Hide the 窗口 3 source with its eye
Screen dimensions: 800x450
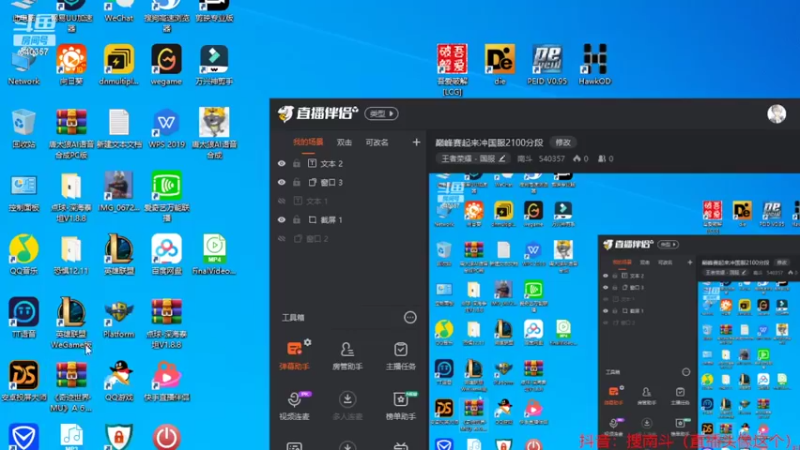pos(282,182)
